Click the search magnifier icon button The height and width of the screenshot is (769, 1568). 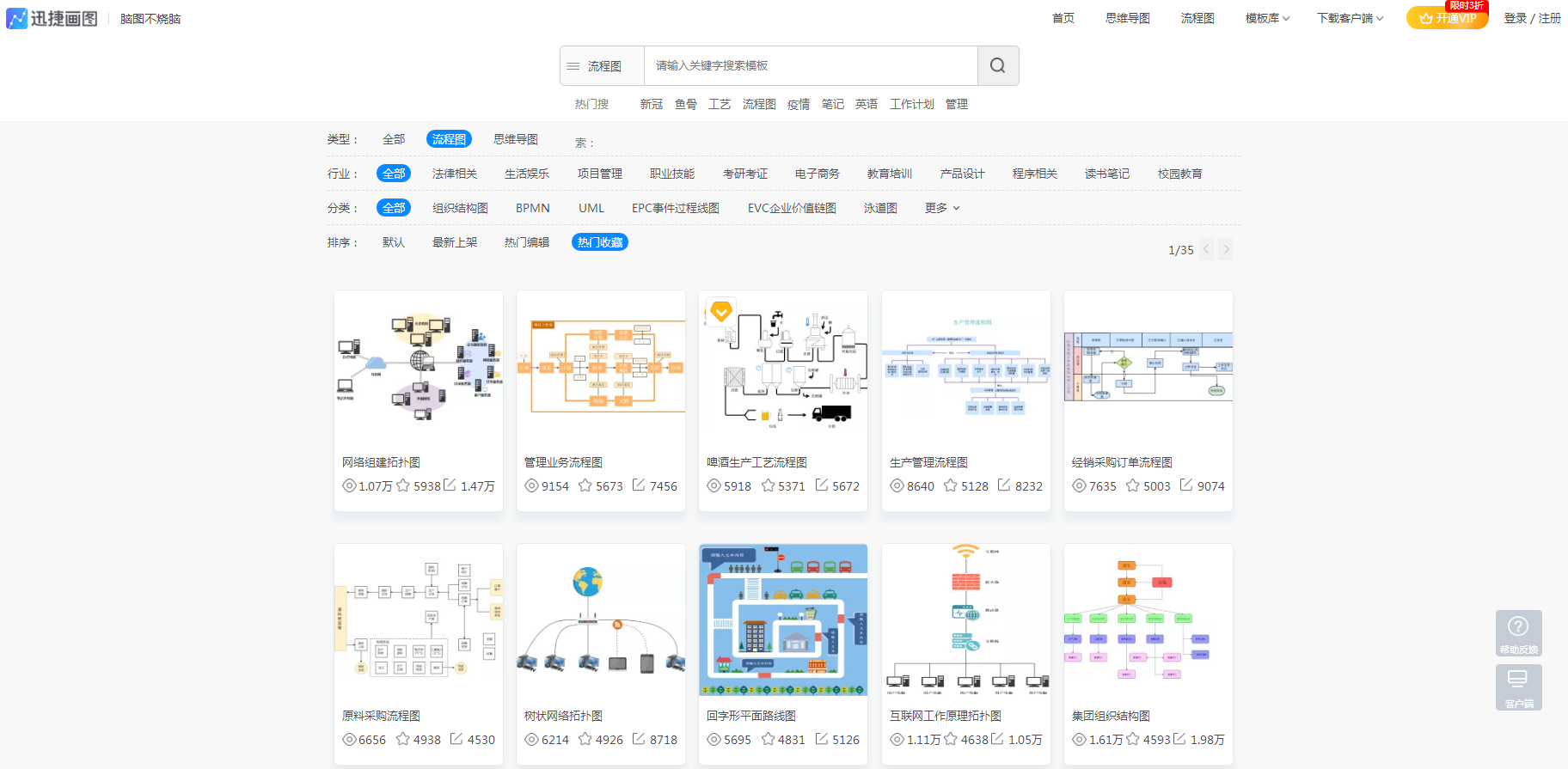997,66
